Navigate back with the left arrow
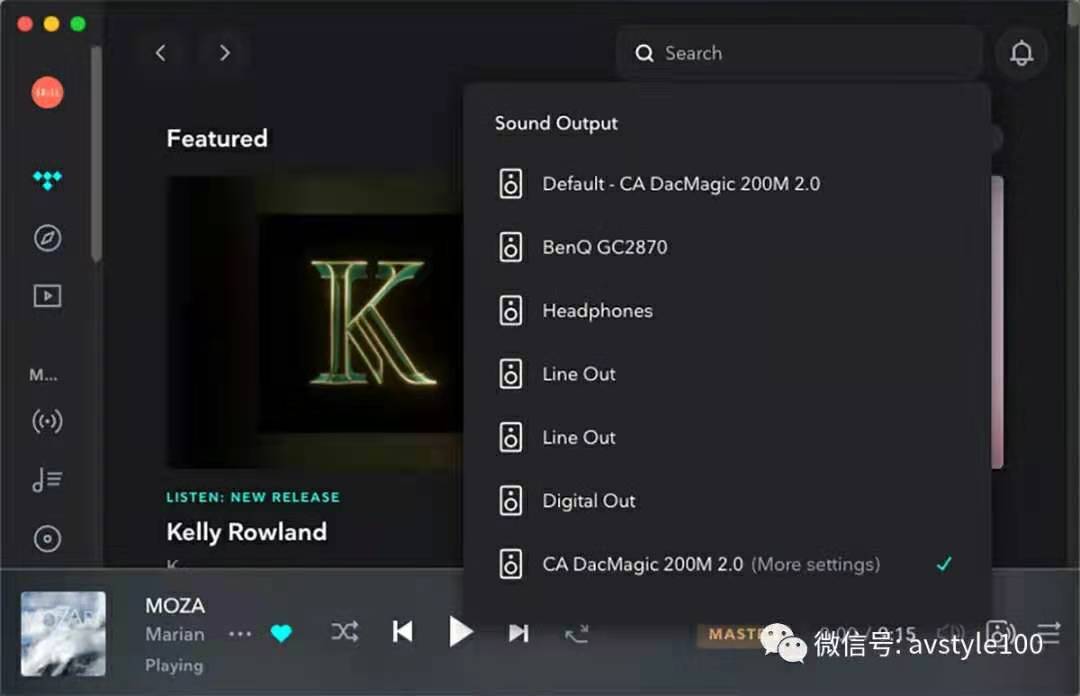1080x696 pixels. [160, 53]
